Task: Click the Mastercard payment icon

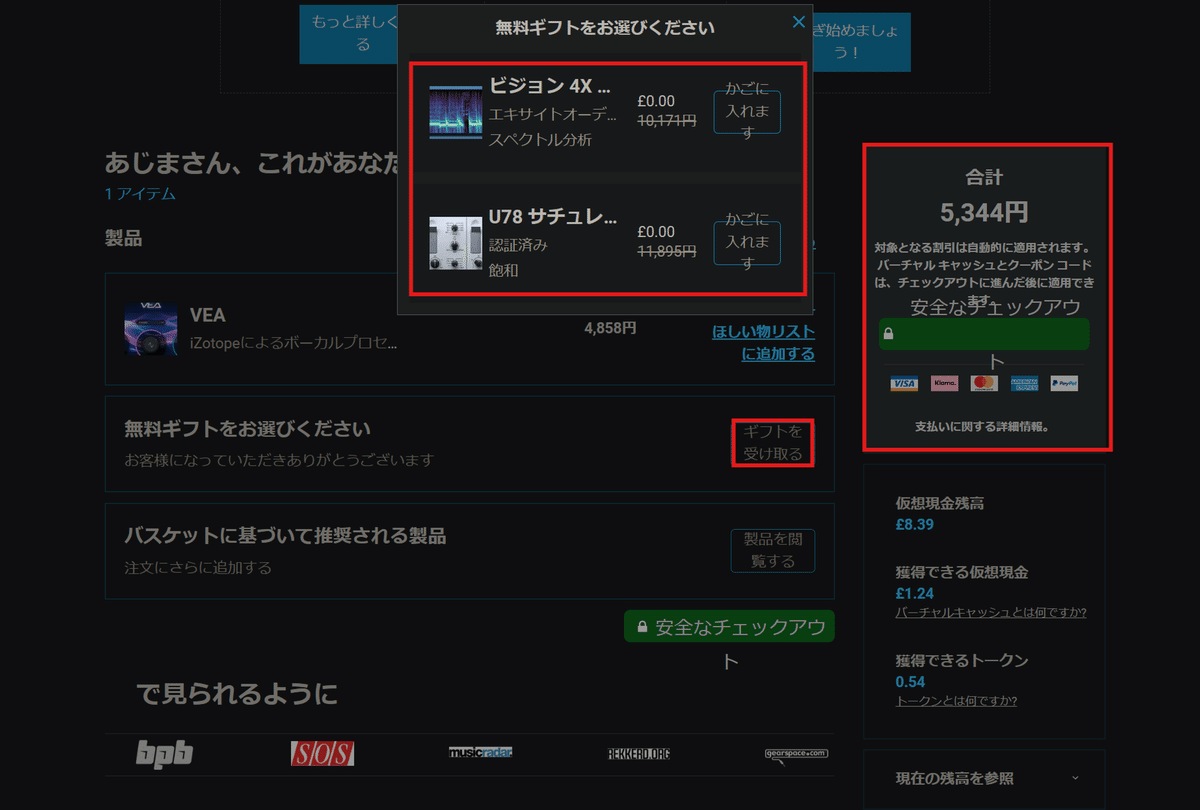Action: (x=983, y=383)
